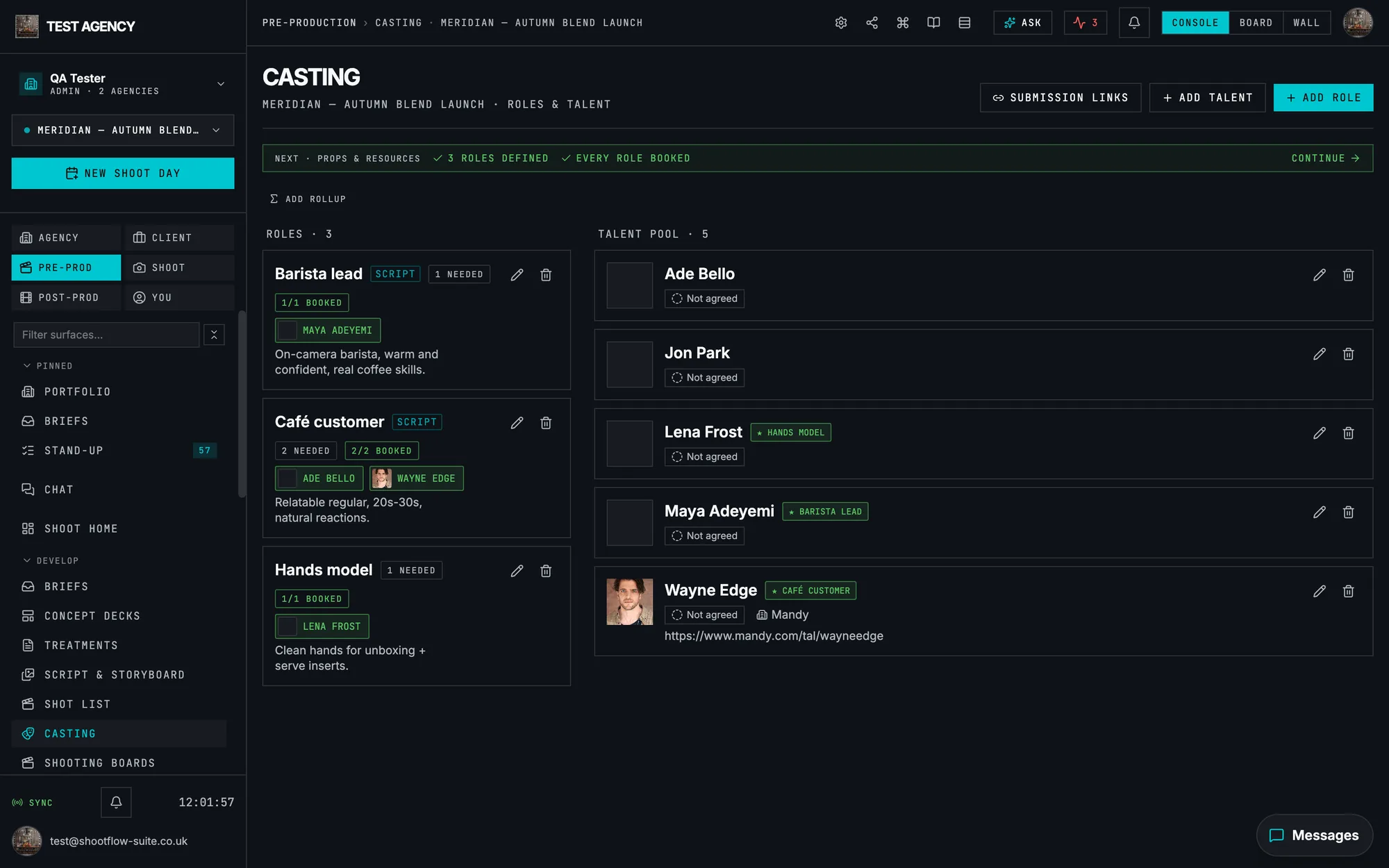Open Wayne Edge mandy.com profile link
This screenshot has width=1389, height=868.
(x=774, y=636)
